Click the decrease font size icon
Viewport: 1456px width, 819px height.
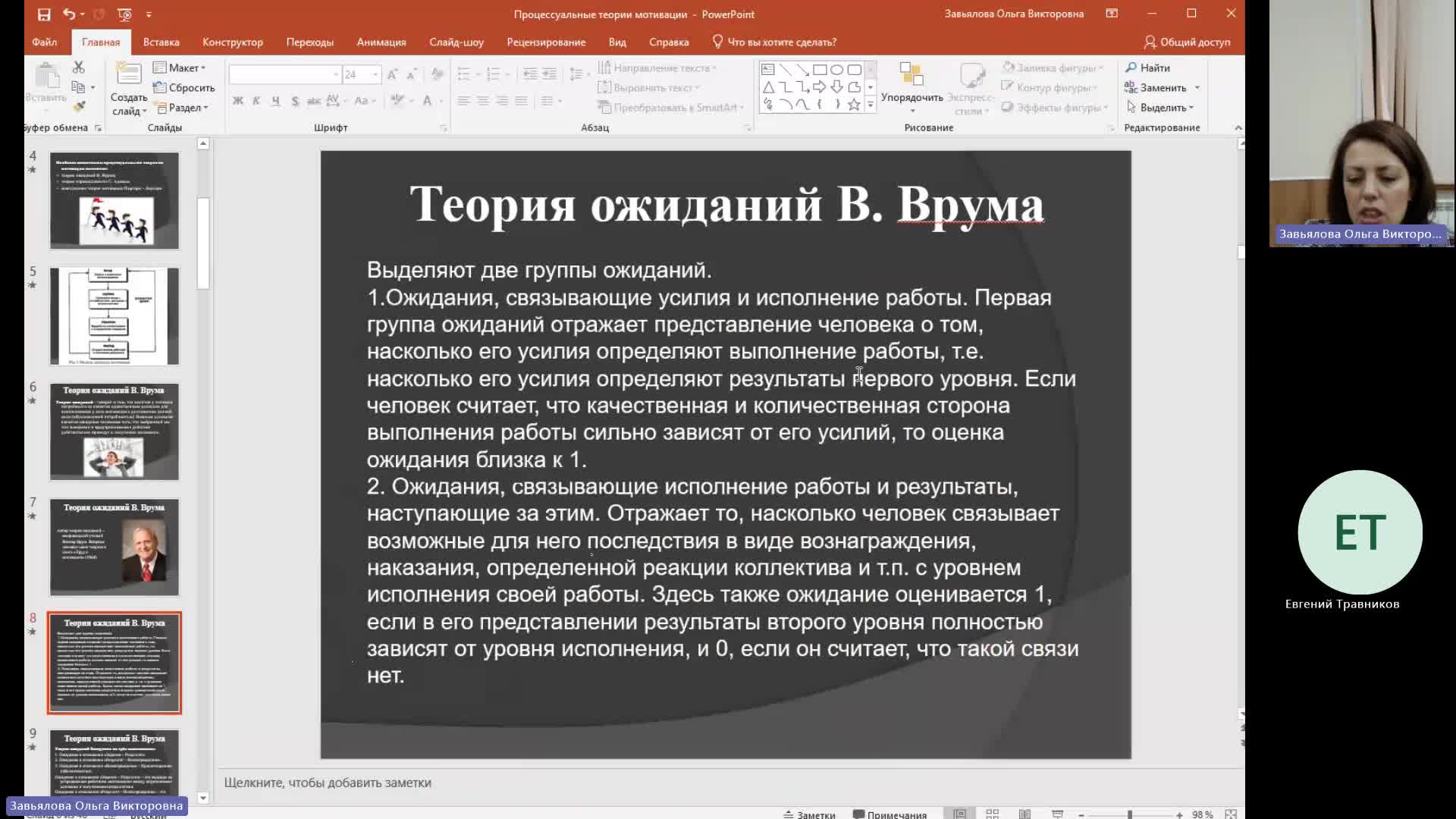412,74
